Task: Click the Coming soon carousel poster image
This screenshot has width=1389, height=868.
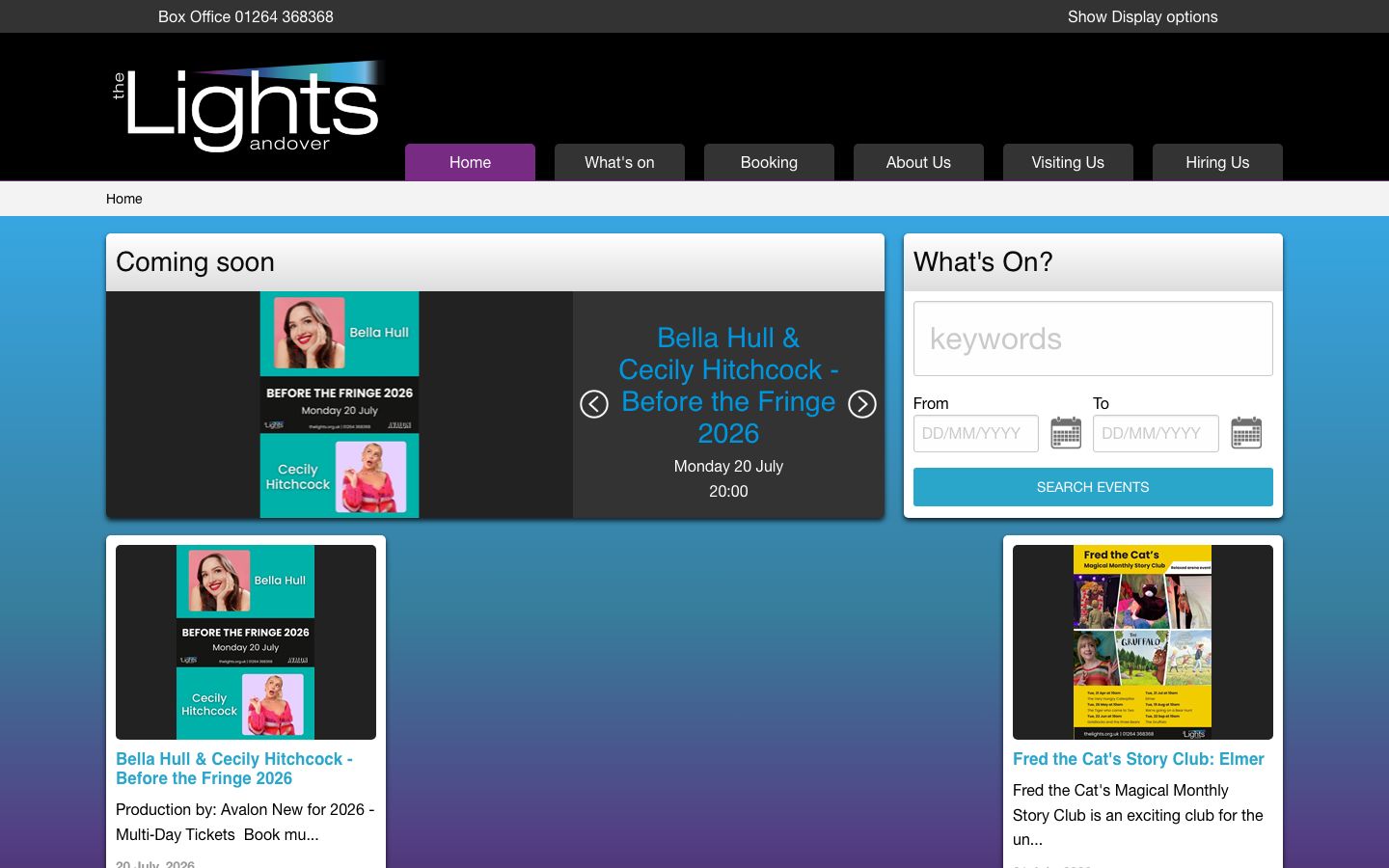Action: (340, 404)
